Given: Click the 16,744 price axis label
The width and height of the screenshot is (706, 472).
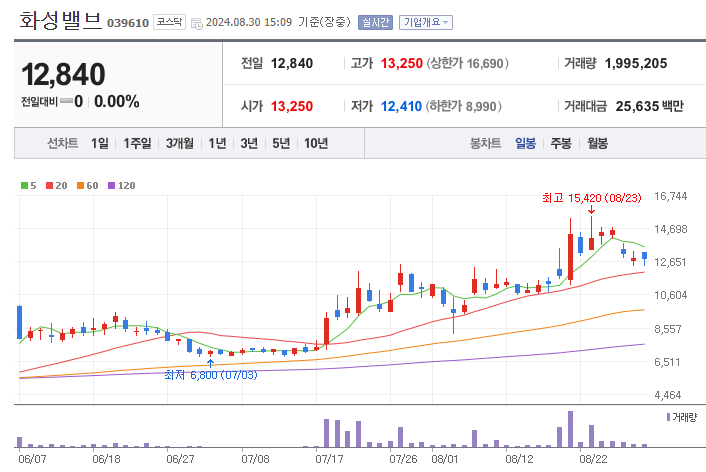Looking at the screenshot, I should [670, 196].
